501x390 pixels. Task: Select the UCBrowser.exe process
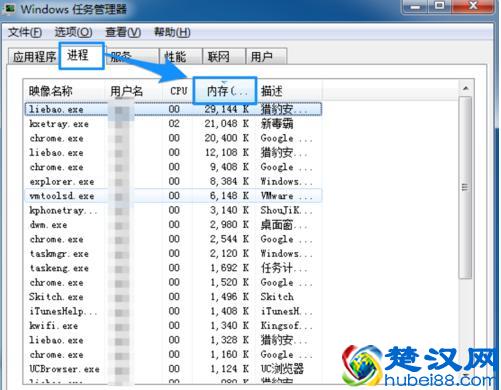[x=173, y=369]
